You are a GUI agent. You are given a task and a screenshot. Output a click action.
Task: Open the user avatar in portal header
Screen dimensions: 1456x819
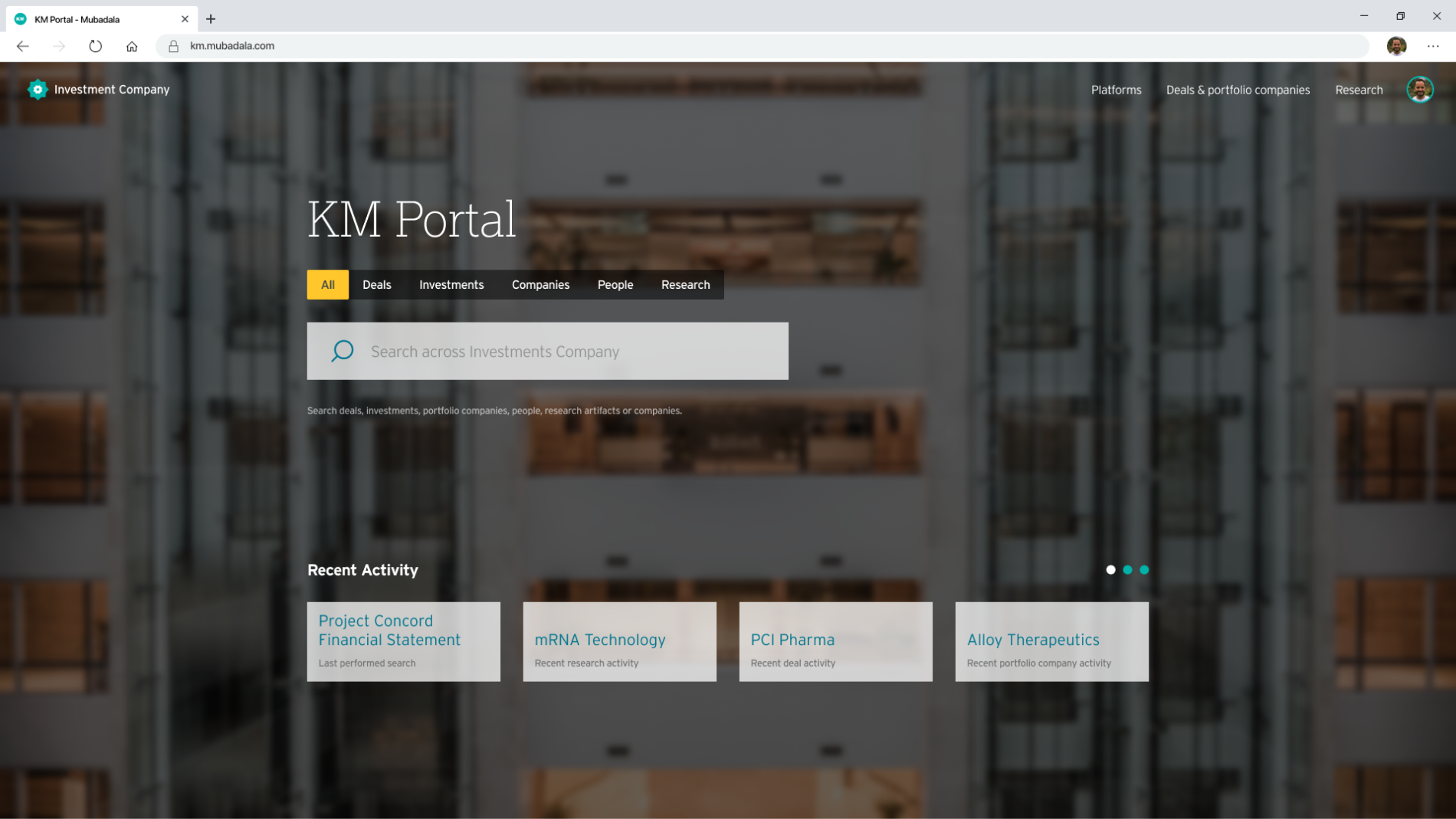tap(1419, 90)
